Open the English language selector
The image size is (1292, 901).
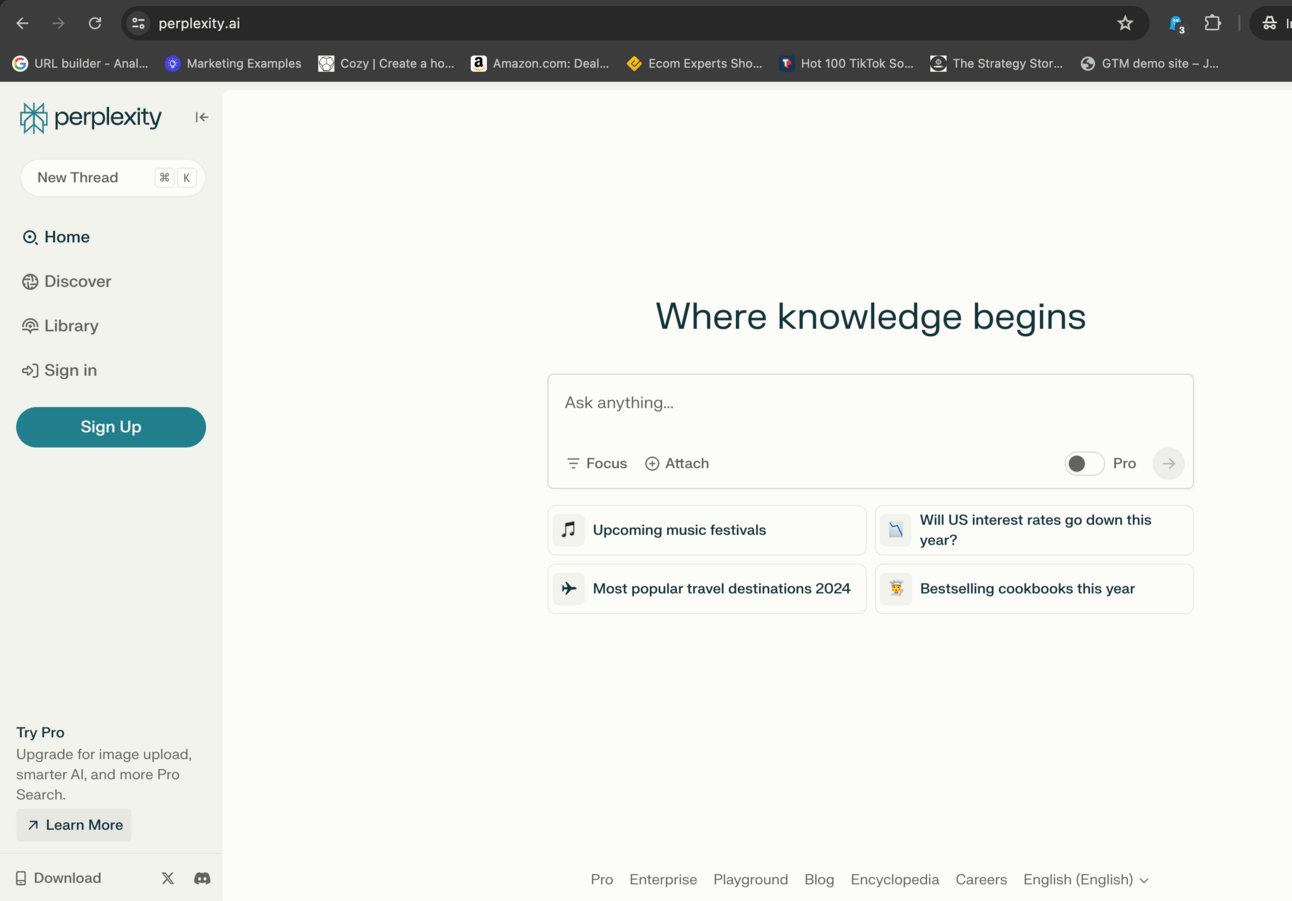tap(1086, 879)
